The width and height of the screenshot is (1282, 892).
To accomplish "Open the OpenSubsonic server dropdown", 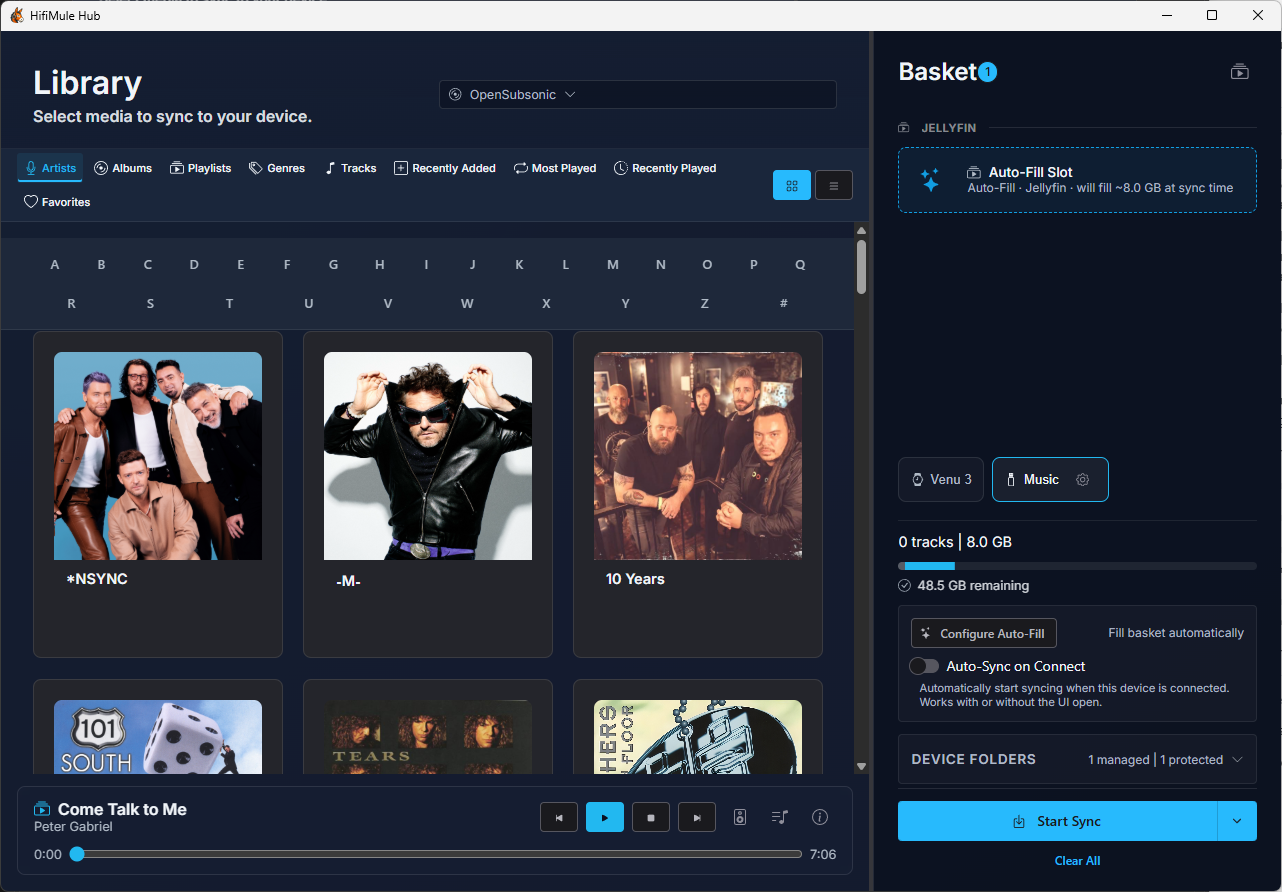I will [638, 95].
